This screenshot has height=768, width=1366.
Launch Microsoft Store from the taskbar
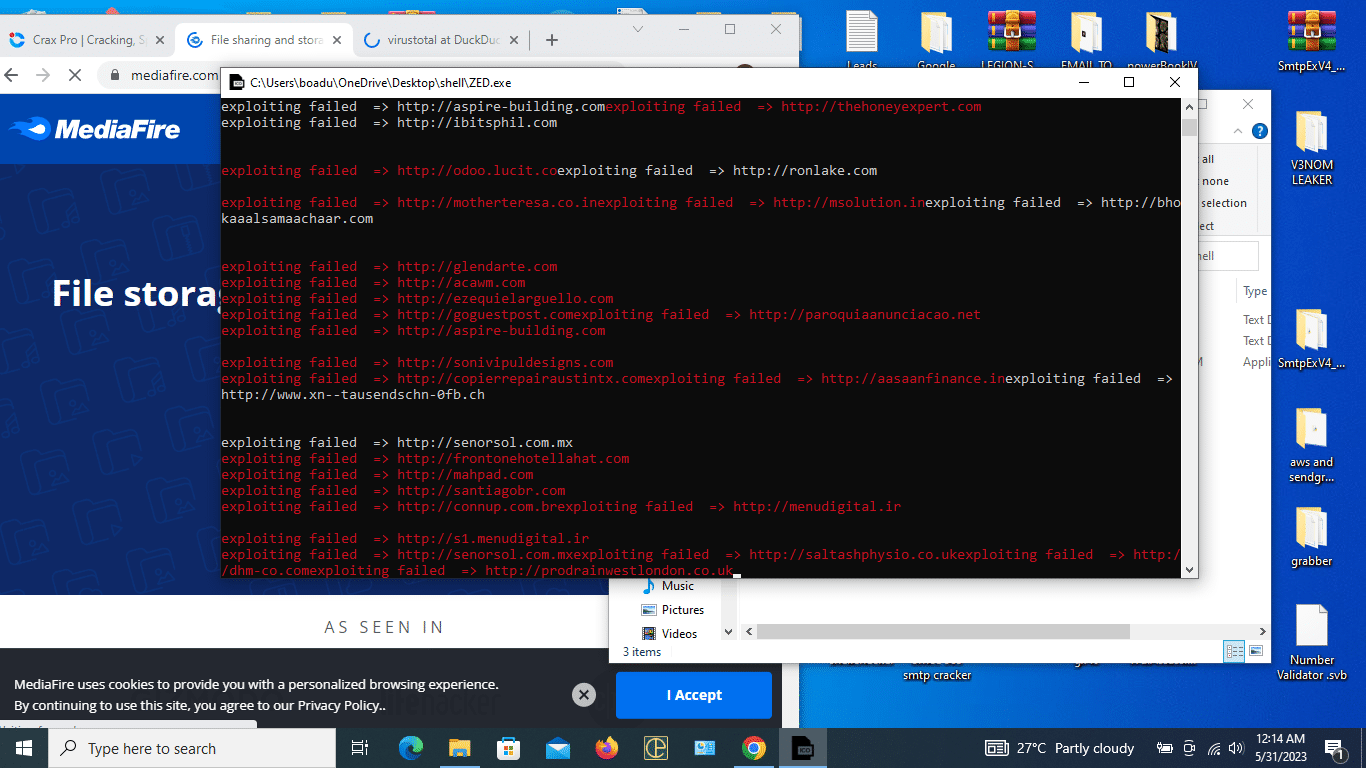[509, 747]
